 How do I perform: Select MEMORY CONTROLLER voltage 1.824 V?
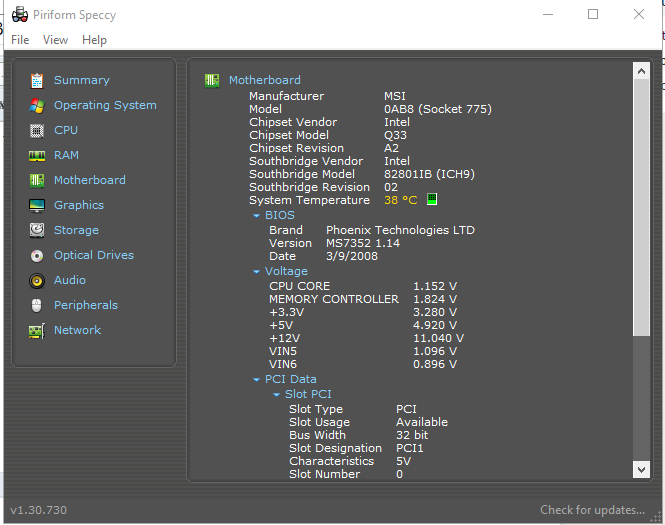coord(435,299)
